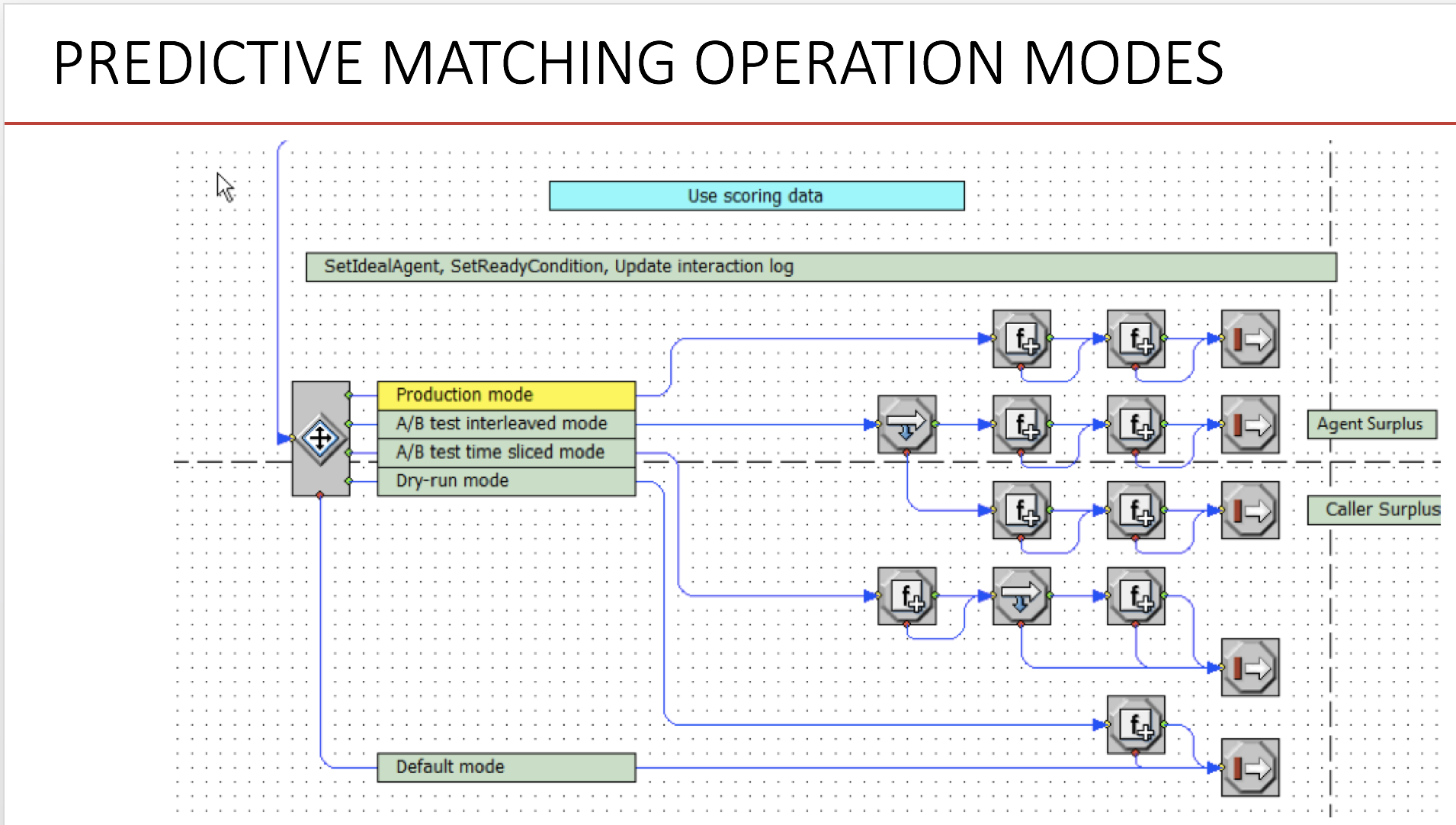
Task: Select first function block on time sliced path
Action: 906,595
